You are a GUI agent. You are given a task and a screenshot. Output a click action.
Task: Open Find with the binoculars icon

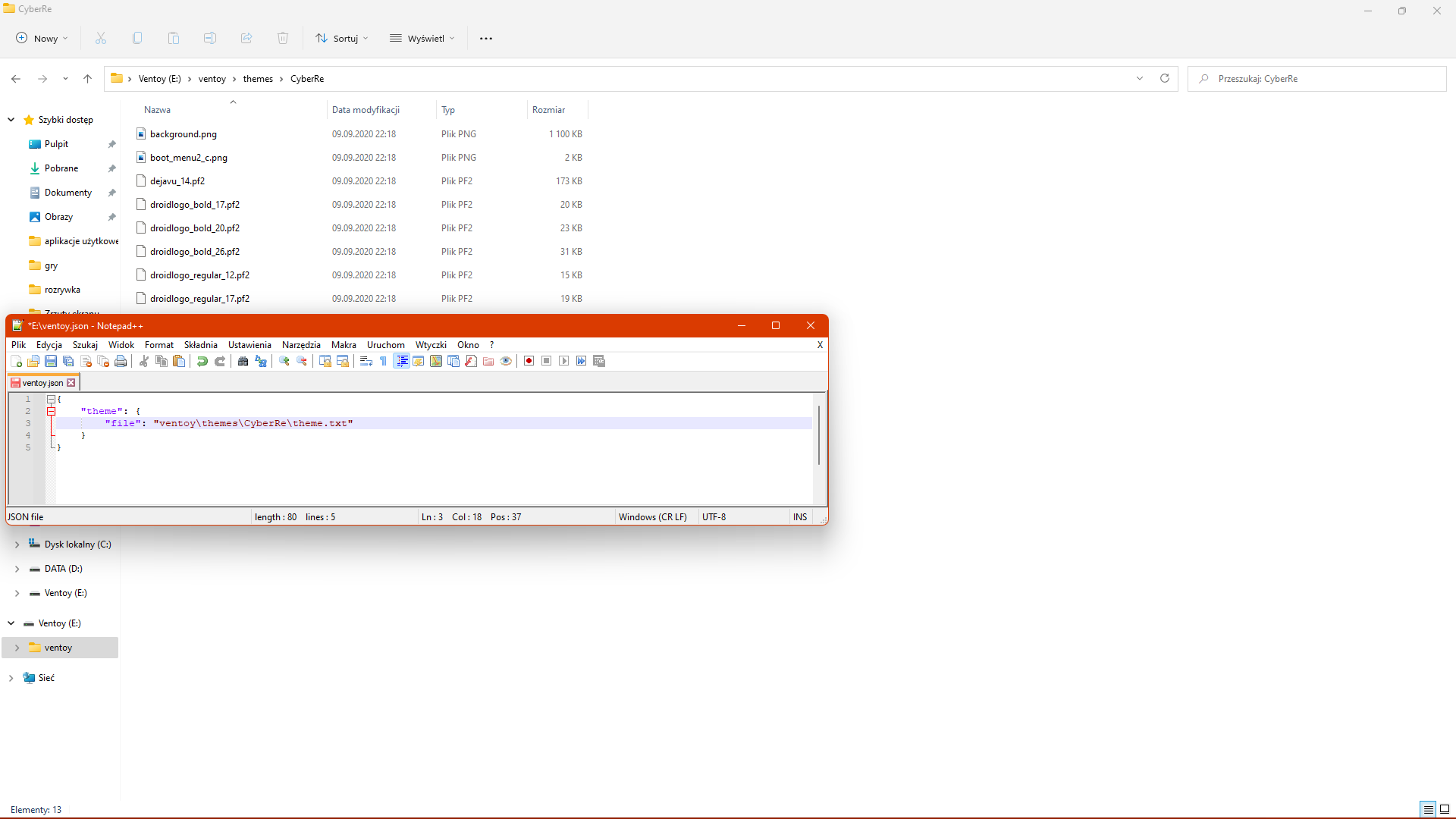click(x=243, y=362)
